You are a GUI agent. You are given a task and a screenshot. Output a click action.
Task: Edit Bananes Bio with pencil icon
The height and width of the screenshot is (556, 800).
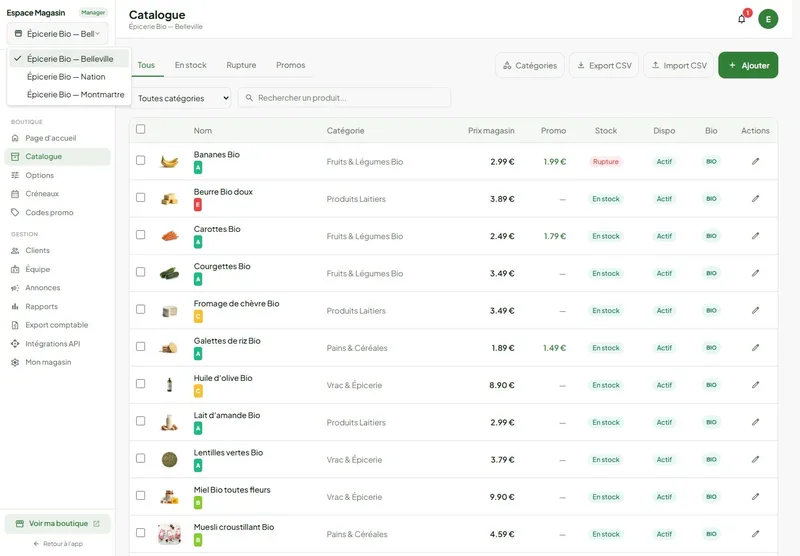point(755,161)
